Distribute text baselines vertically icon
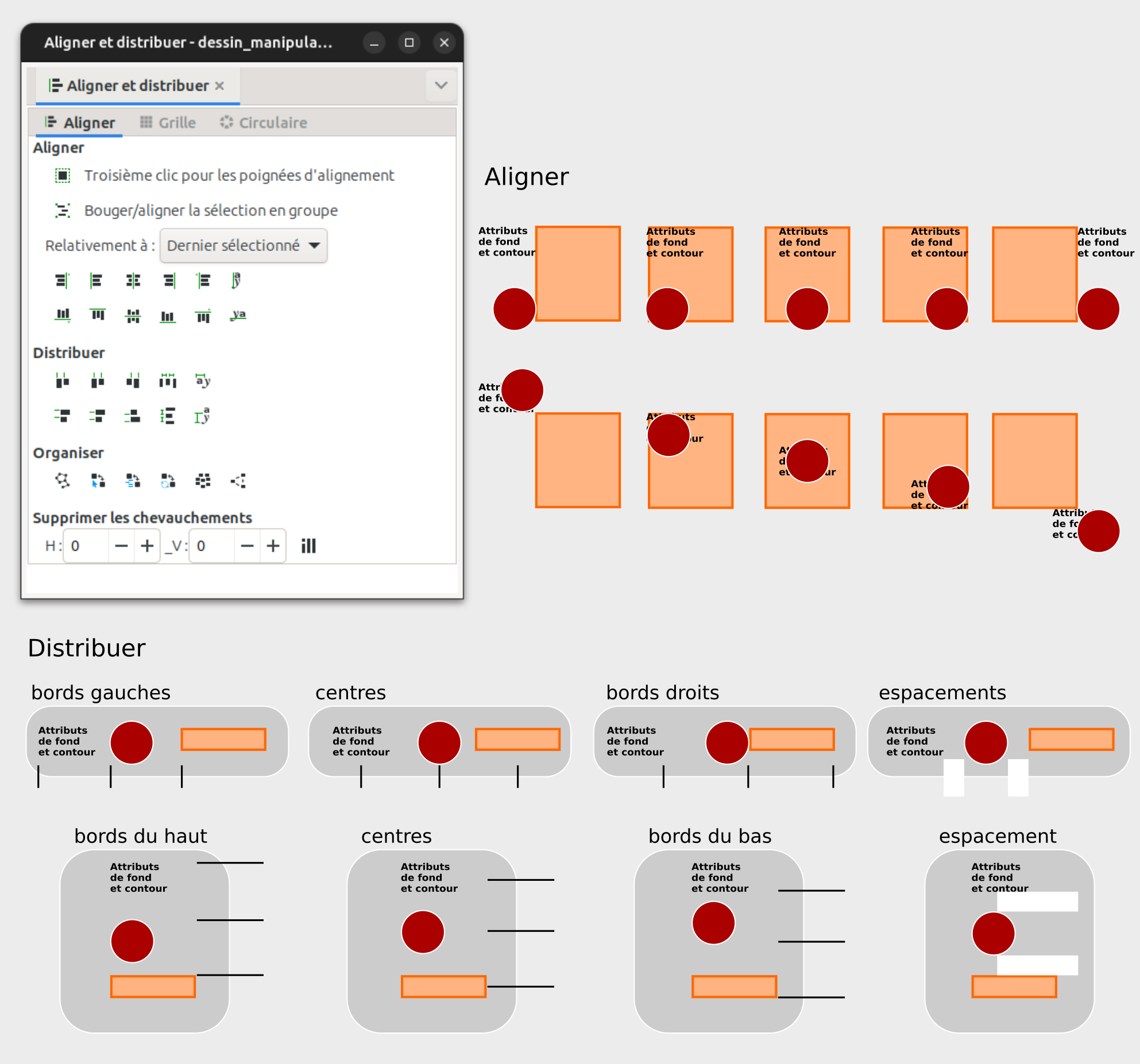The width and height of the screenshot is (1140, 1064). (203, 416)
